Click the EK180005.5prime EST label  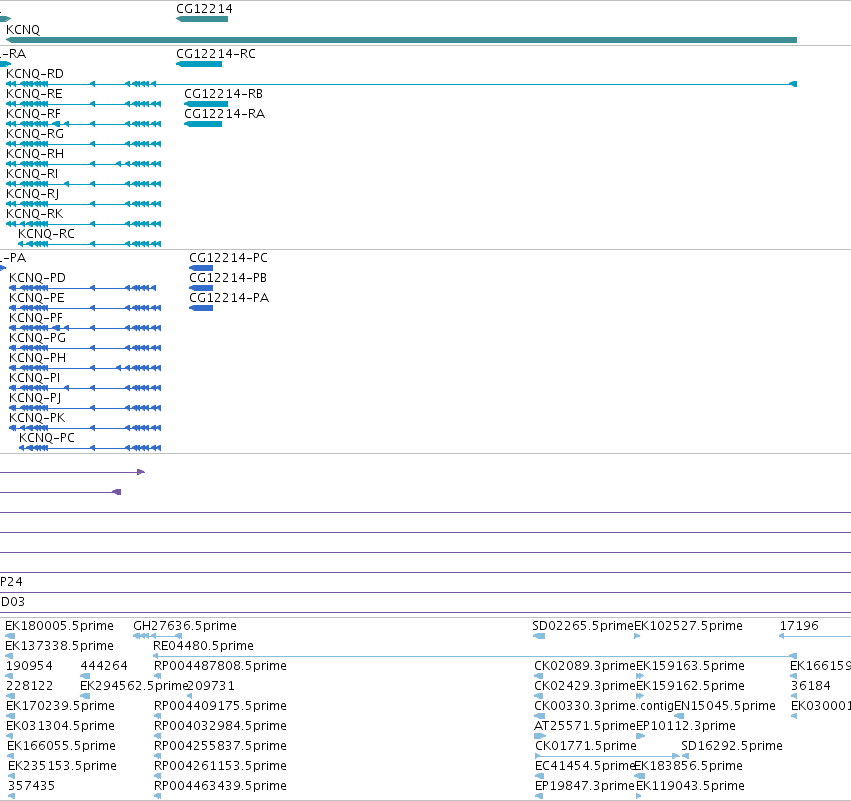tap(60, 626)
